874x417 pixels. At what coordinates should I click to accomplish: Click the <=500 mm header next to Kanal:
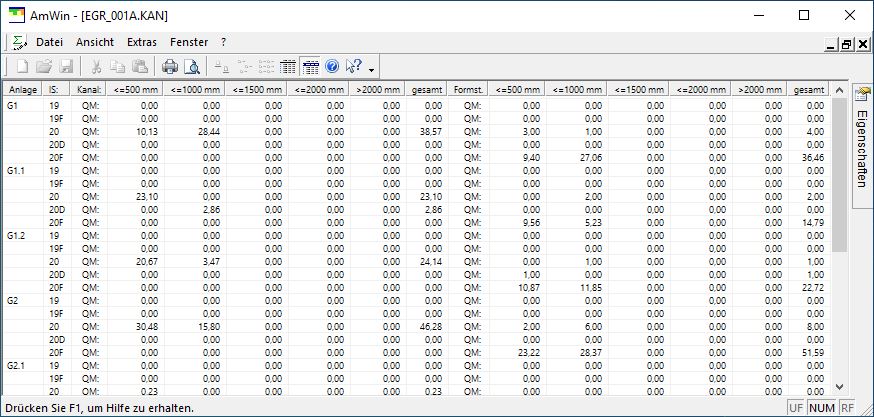pyautogui.click(x=135, y=89)
